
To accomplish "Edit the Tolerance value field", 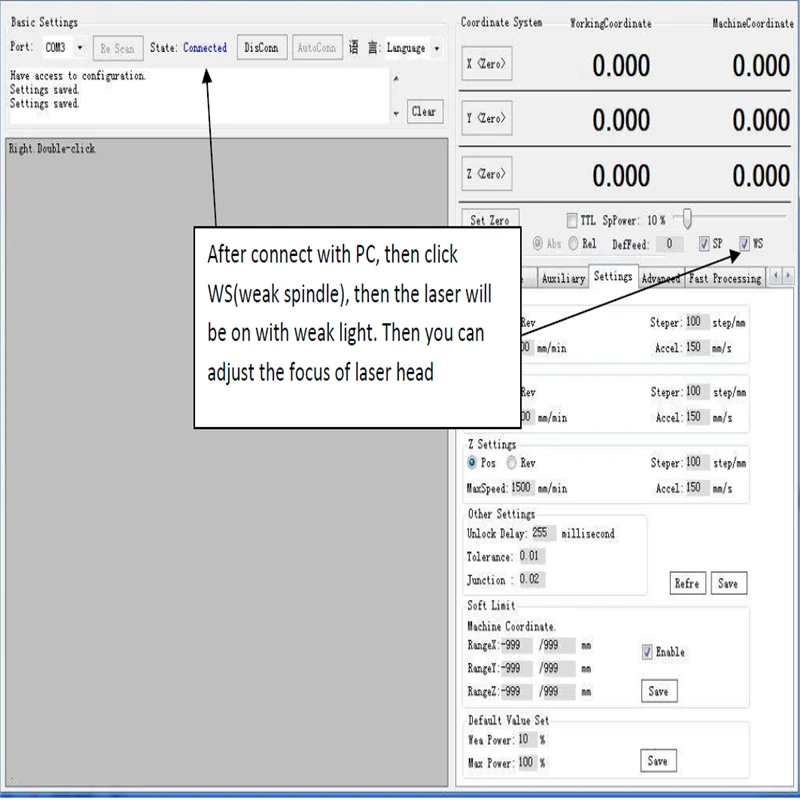I will 531,556.
